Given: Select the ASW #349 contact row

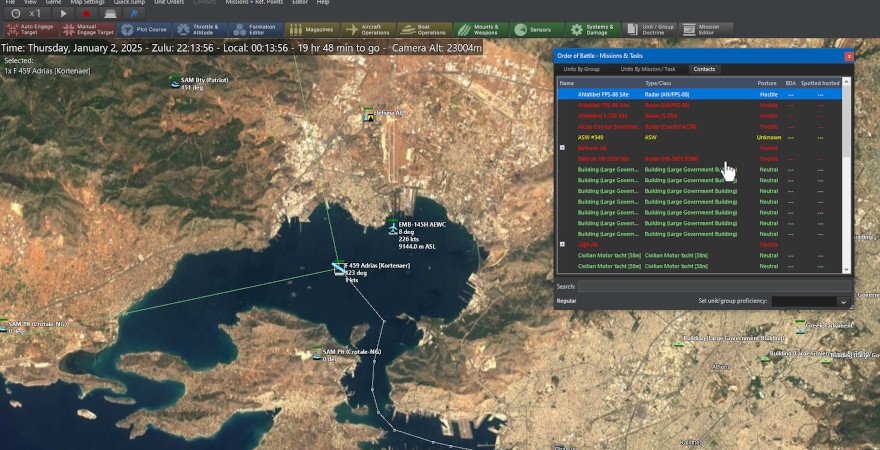Looking at the screenshot, I should click(x=700, y=137).
